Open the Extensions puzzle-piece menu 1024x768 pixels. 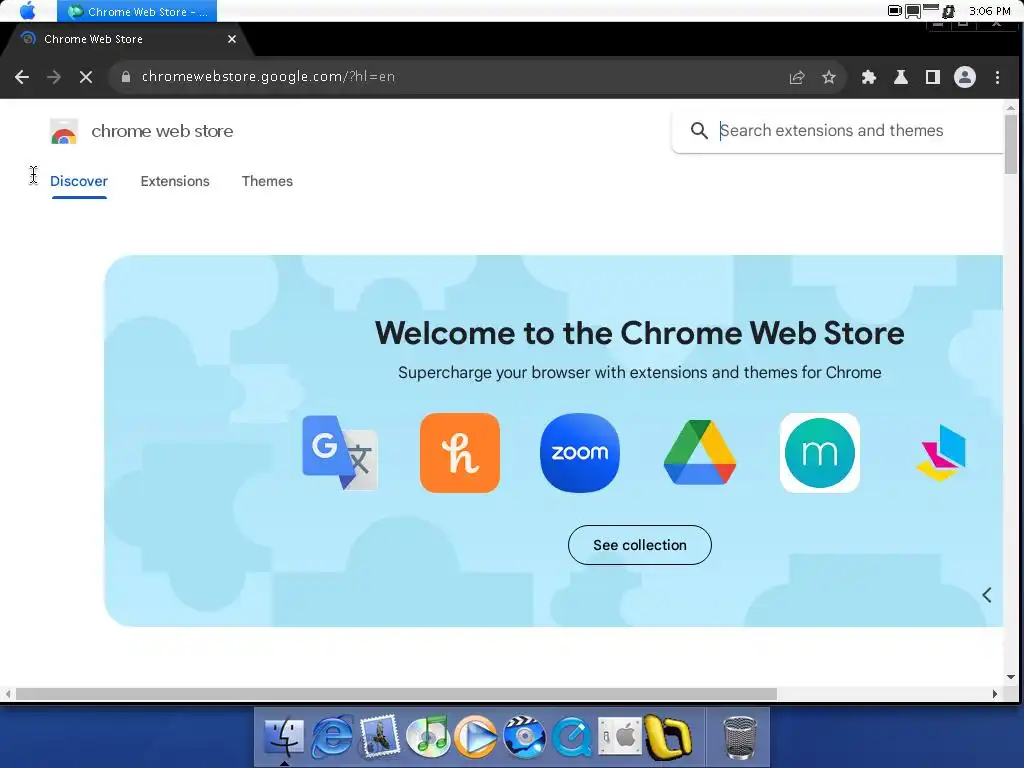(869, 77)
